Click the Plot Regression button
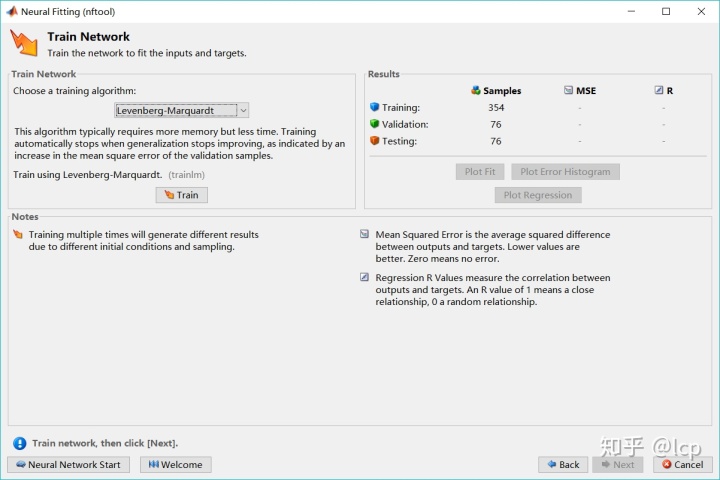The height and width of the screenshot is (480, 720). click(x=538, y=195)
